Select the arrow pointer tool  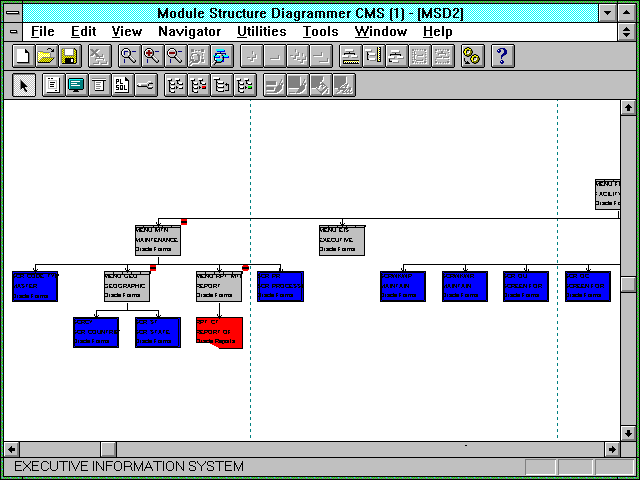click(25, 85)
